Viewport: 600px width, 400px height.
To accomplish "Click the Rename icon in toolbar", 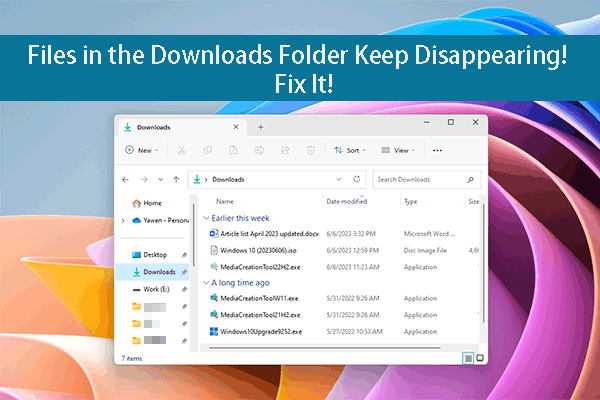I will point(259,150).
